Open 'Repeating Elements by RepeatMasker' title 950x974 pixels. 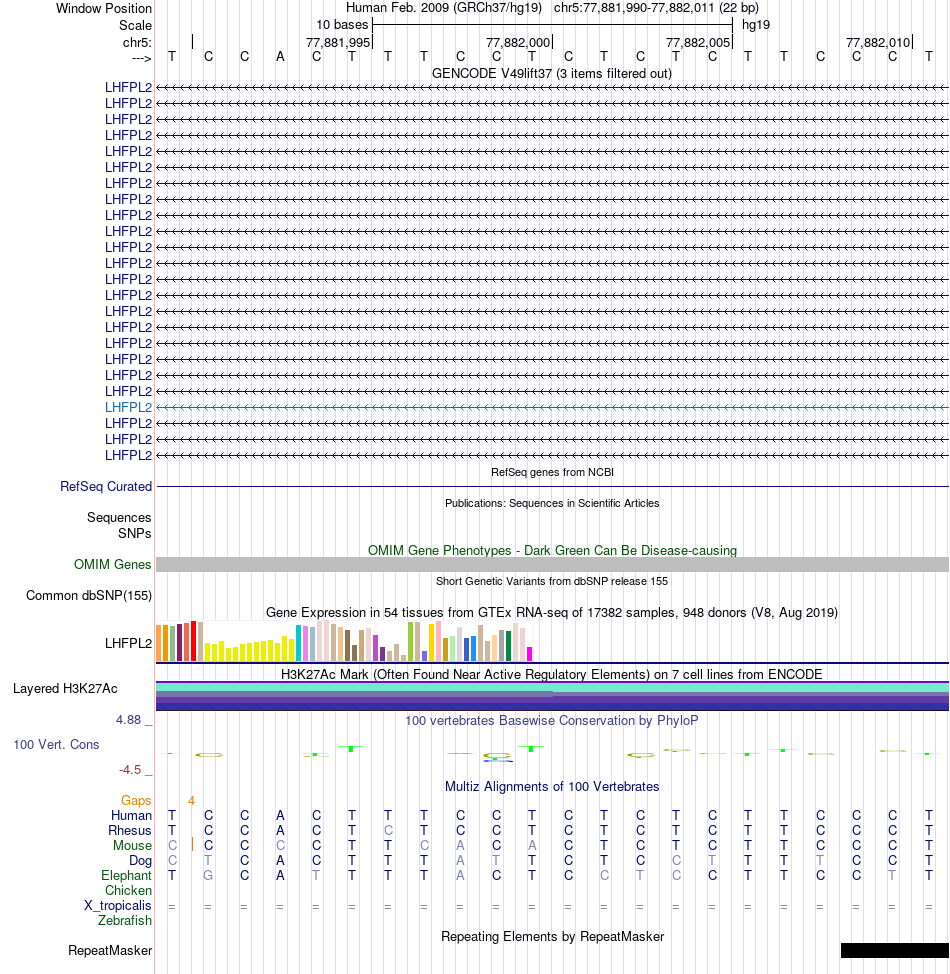pos(552,937)
